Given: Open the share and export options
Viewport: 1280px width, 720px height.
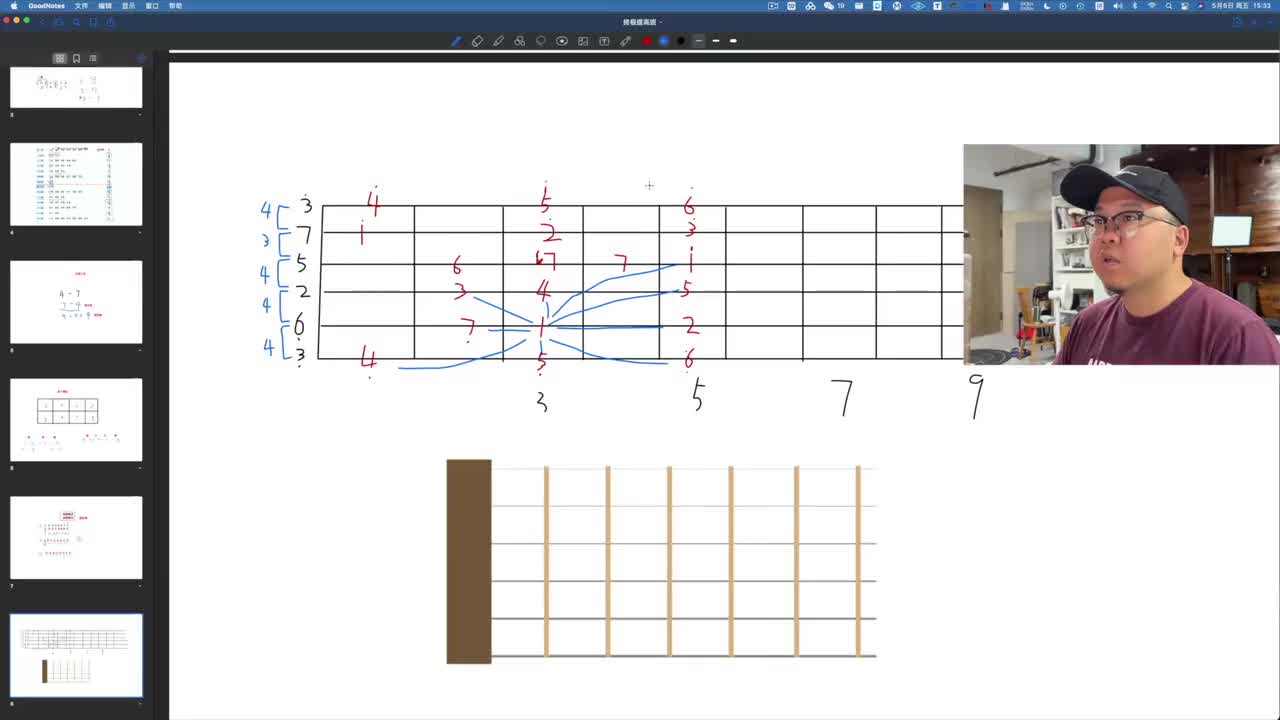Looking at the screenshot, I should [x=110, y=22].
